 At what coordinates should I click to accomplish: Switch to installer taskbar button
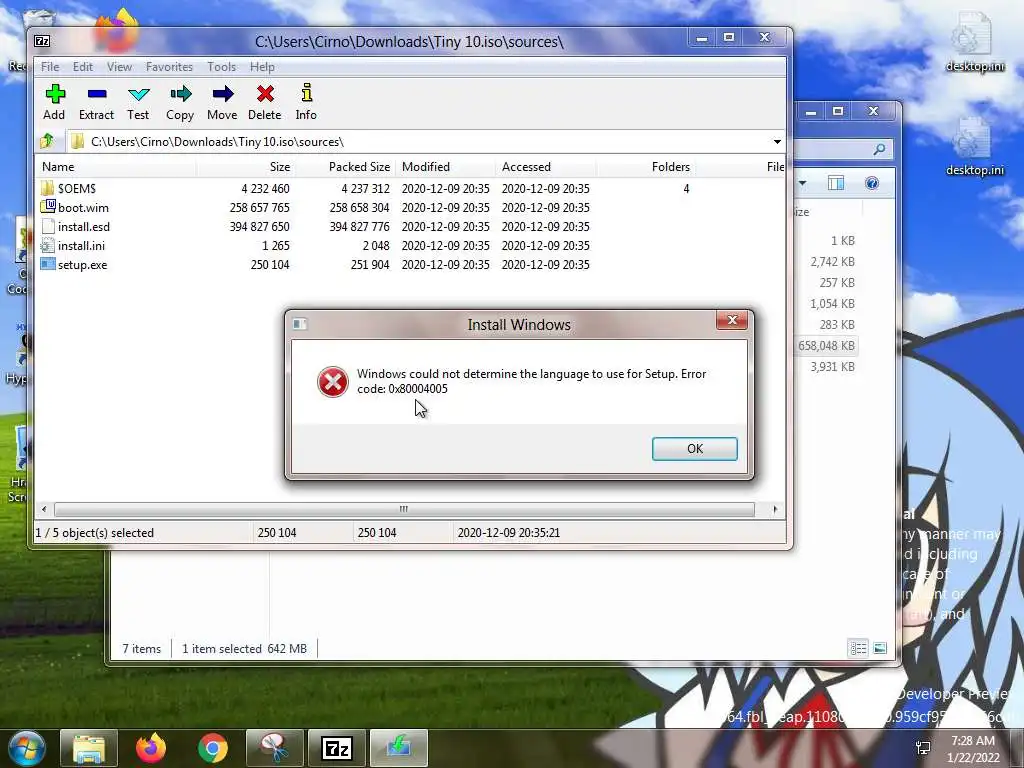coord(399,748)
